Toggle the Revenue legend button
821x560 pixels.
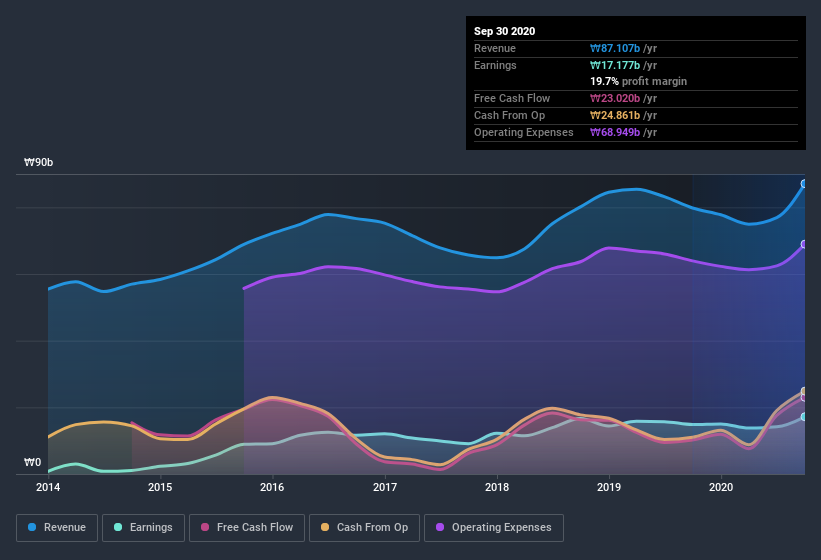[x=57, y=528]
